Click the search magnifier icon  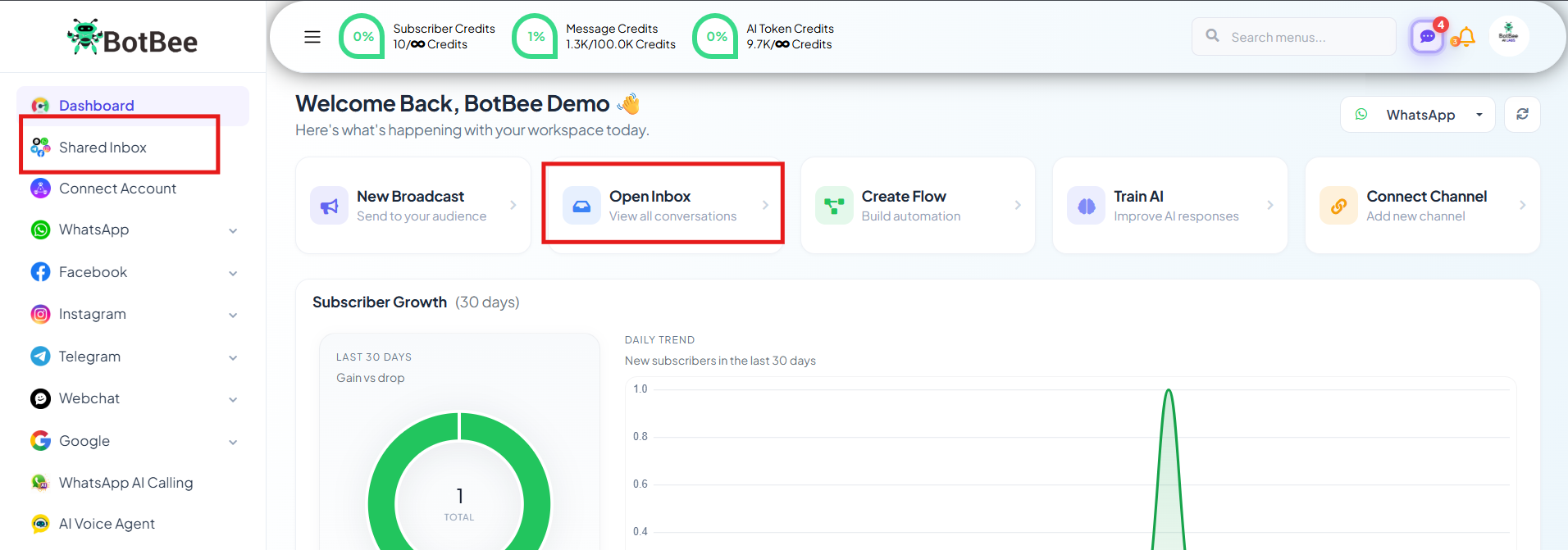pyautogui.click(x=1212, y=35)
